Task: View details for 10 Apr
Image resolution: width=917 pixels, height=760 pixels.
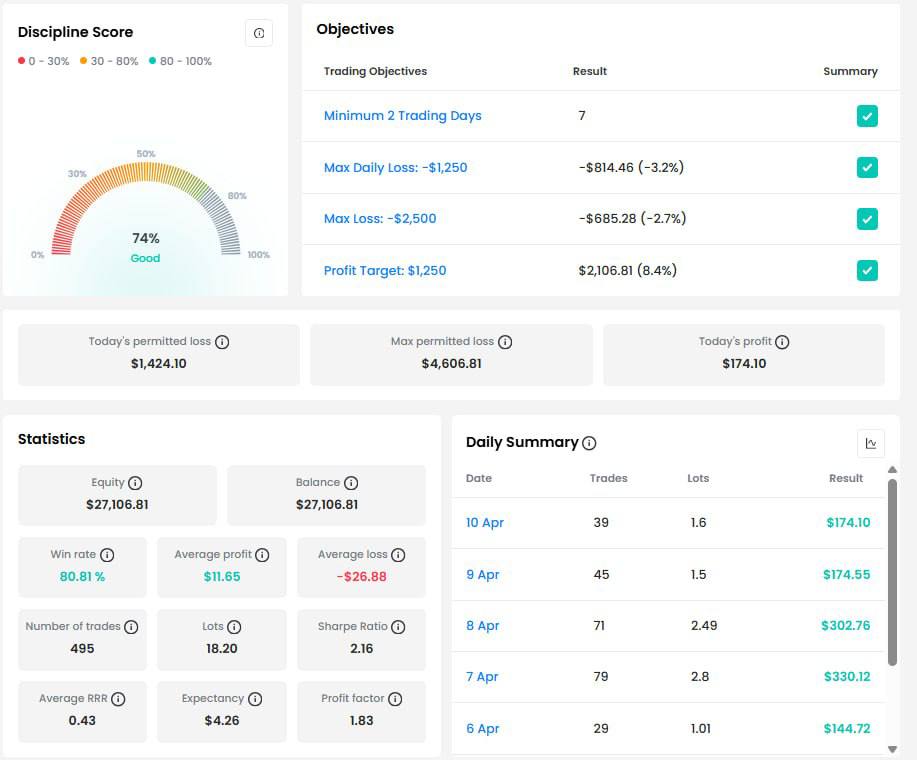Action: [x=483, y=523]
